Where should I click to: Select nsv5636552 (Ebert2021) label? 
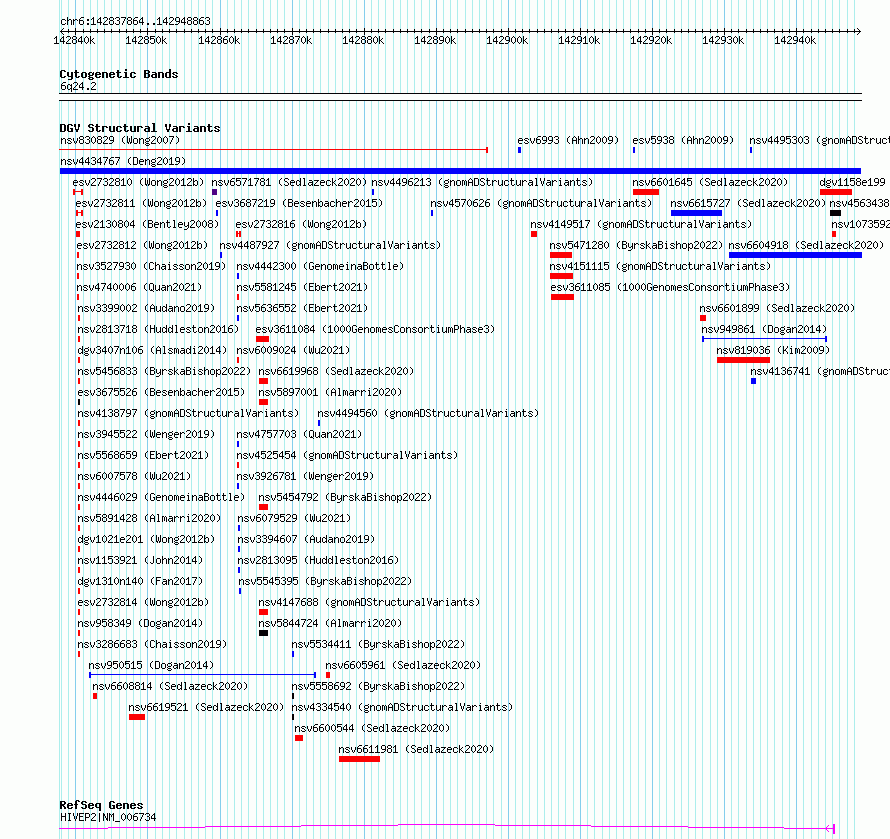tap(301, 308)
